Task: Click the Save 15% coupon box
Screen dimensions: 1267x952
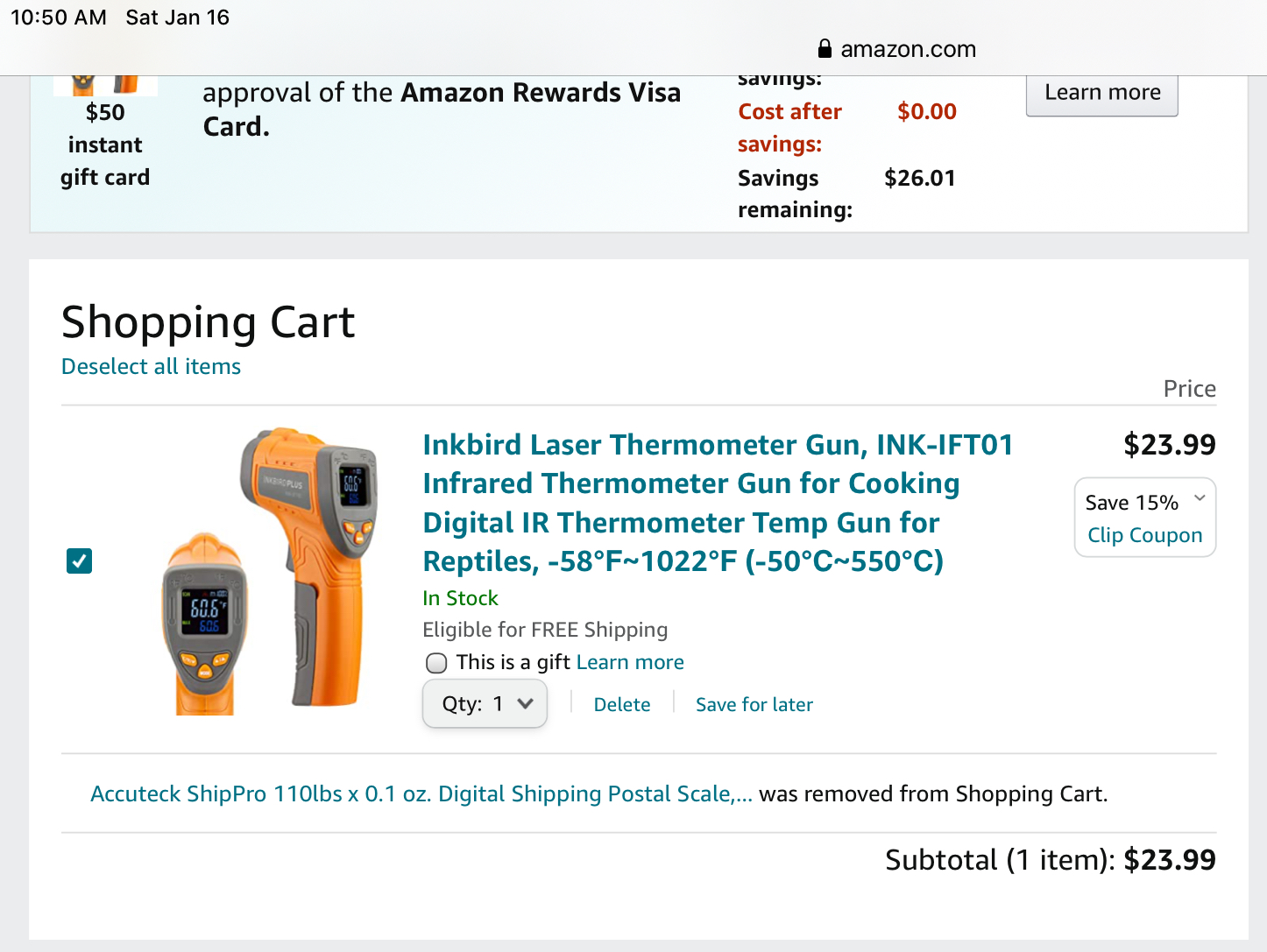Action: click(1145, 518)
